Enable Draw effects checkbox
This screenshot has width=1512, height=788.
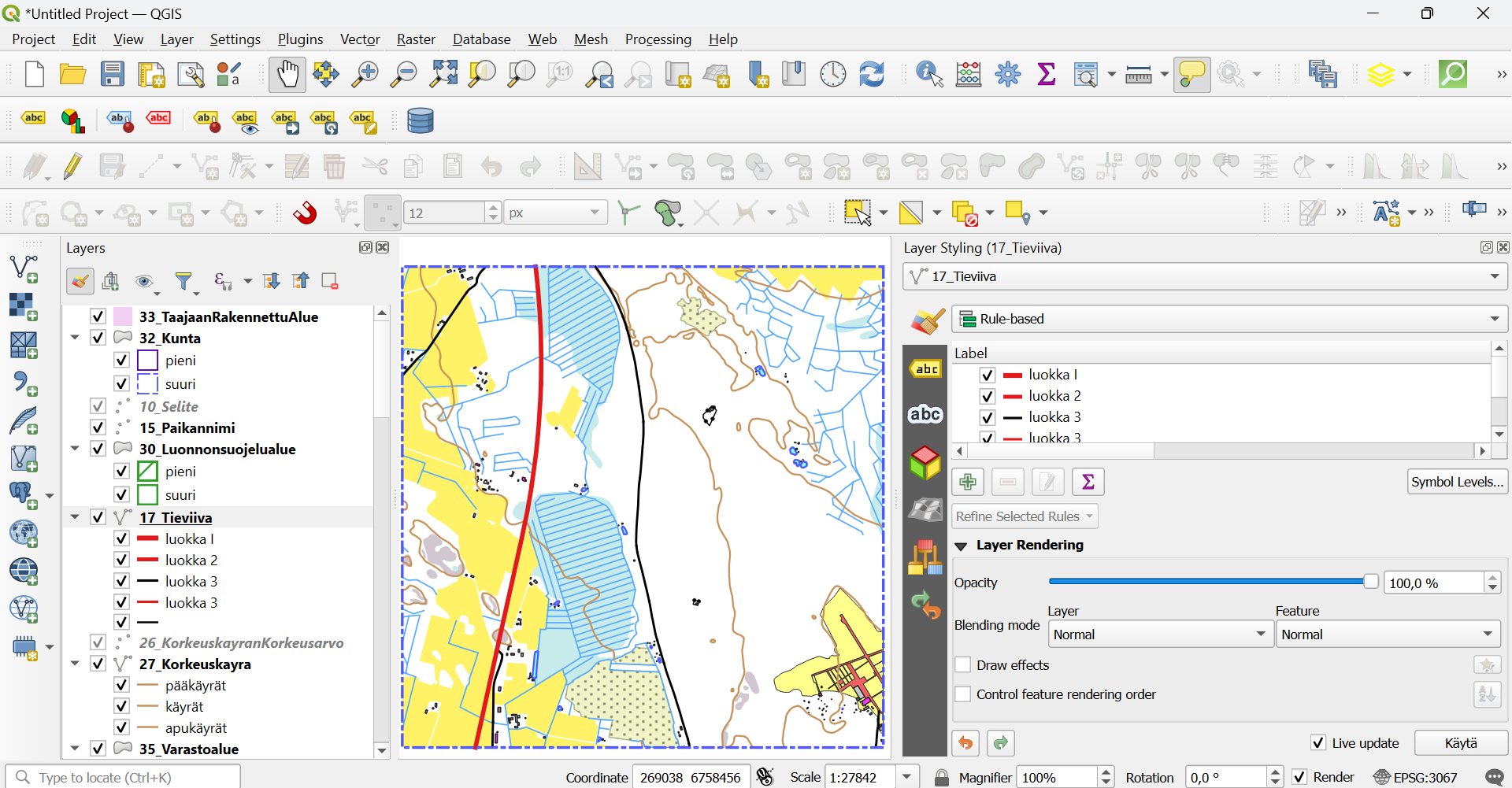962,665
